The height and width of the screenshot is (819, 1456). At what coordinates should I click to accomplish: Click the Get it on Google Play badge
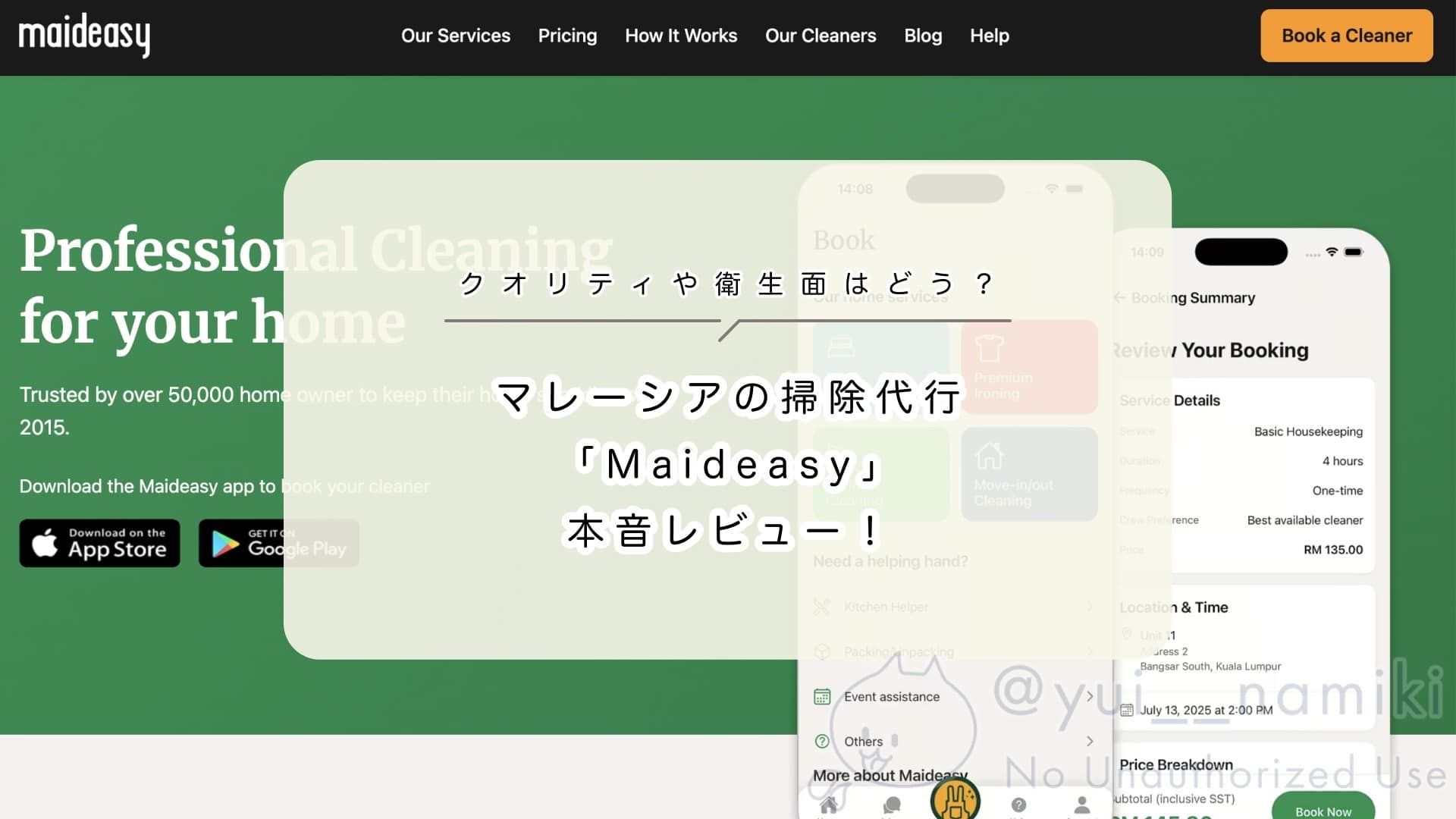(279, 543)
